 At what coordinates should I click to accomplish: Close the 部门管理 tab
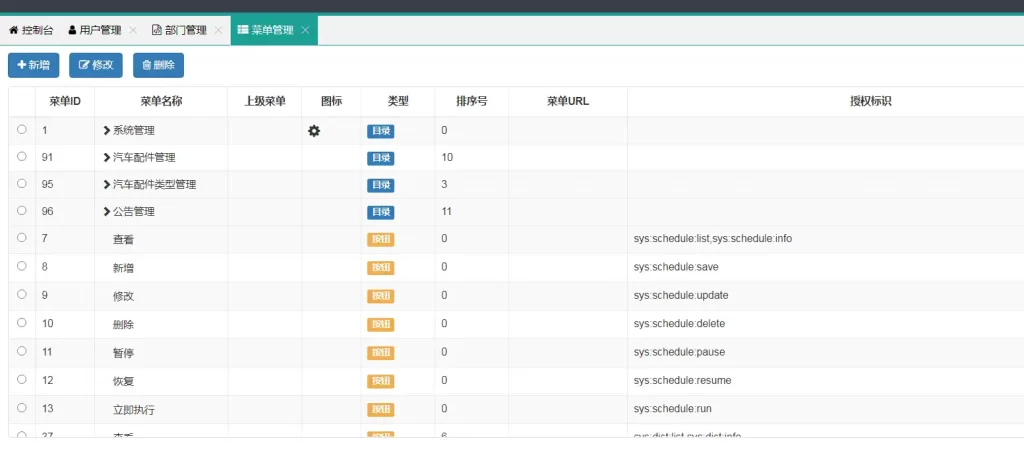coord(218,30)
